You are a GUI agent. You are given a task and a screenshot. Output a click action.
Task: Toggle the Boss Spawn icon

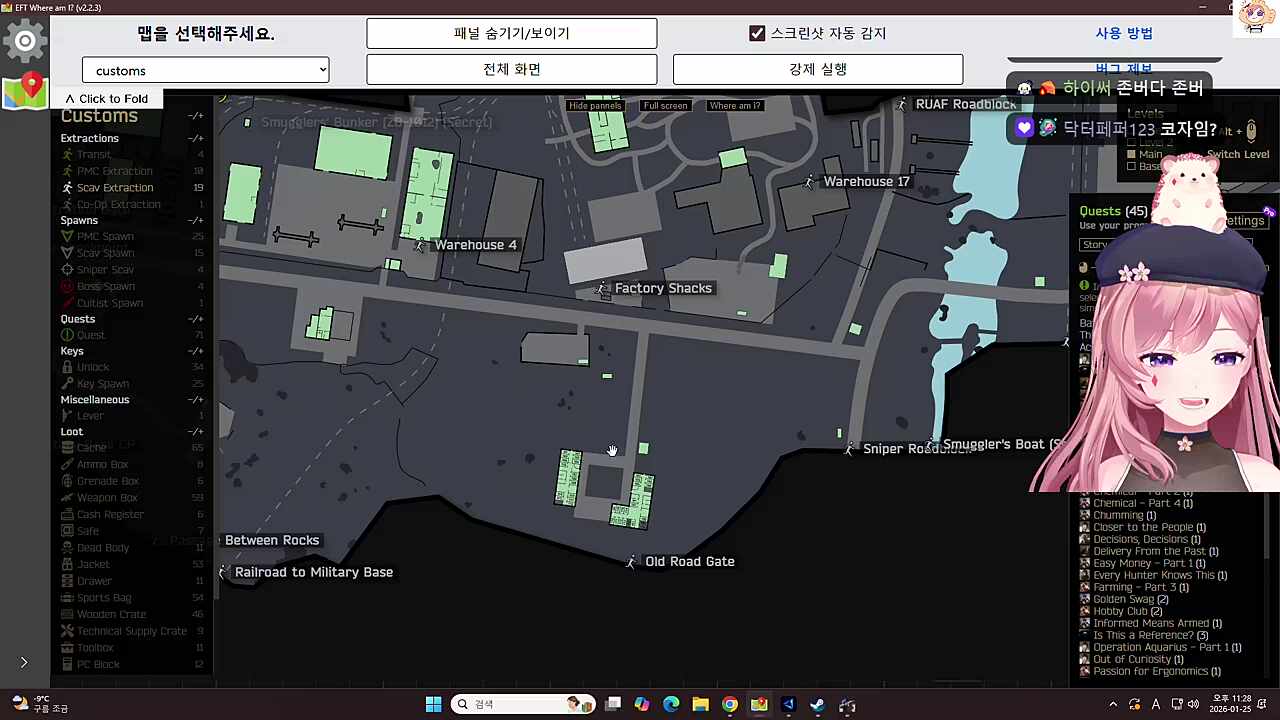[x=67, y=287]
